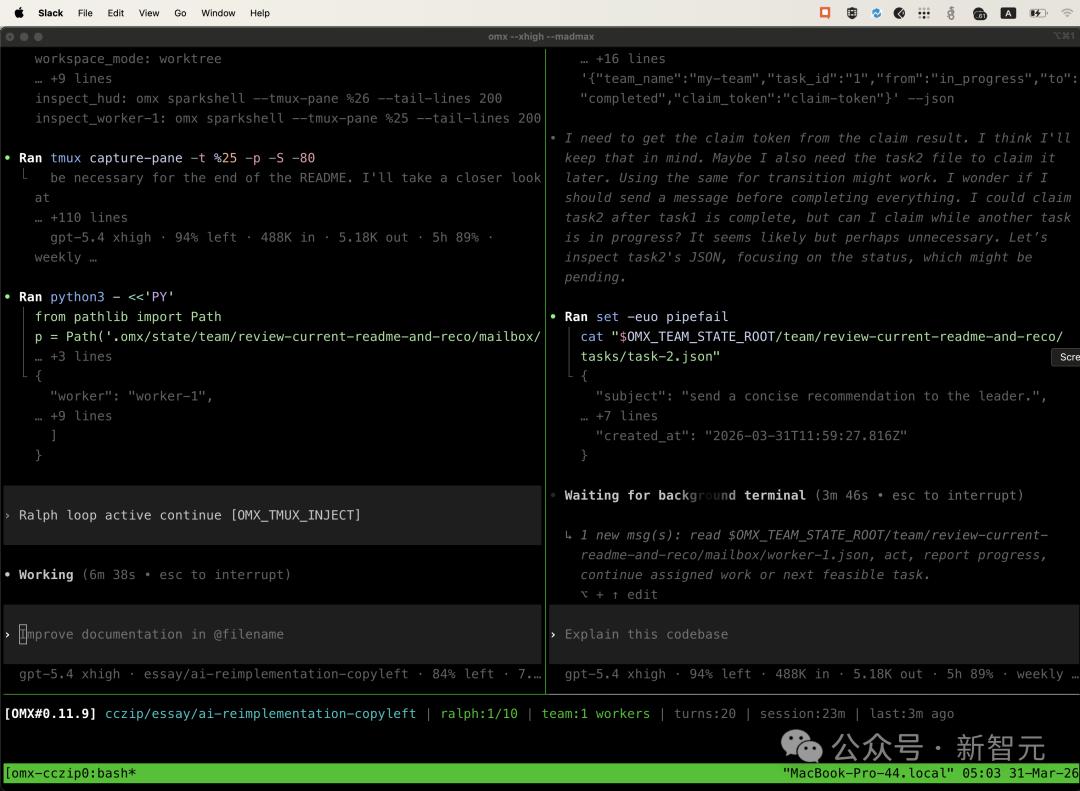Open the Window menu

(x=218, y=13)
